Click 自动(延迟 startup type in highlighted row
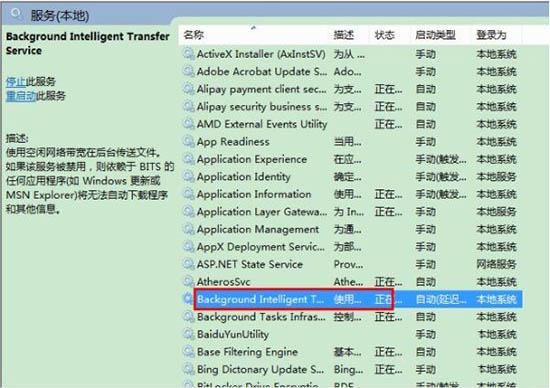550x388 pixels. 441,299
